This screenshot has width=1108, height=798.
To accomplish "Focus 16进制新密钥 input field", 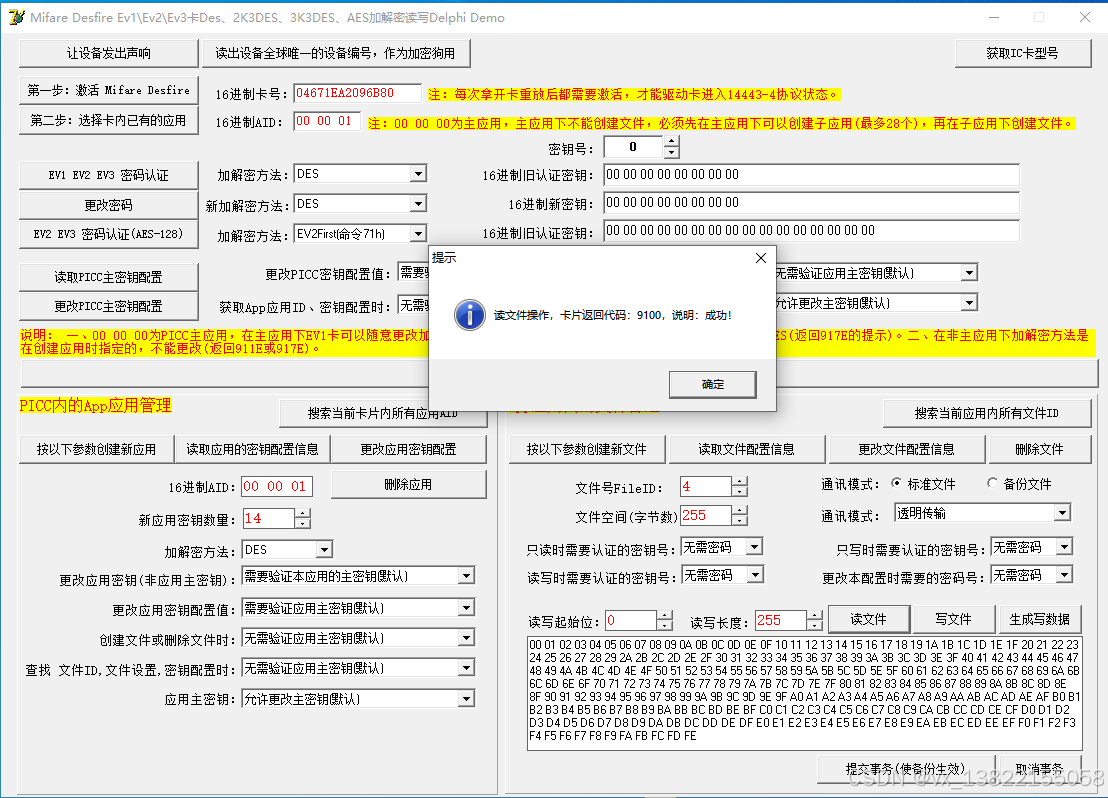I will point(811,203).
